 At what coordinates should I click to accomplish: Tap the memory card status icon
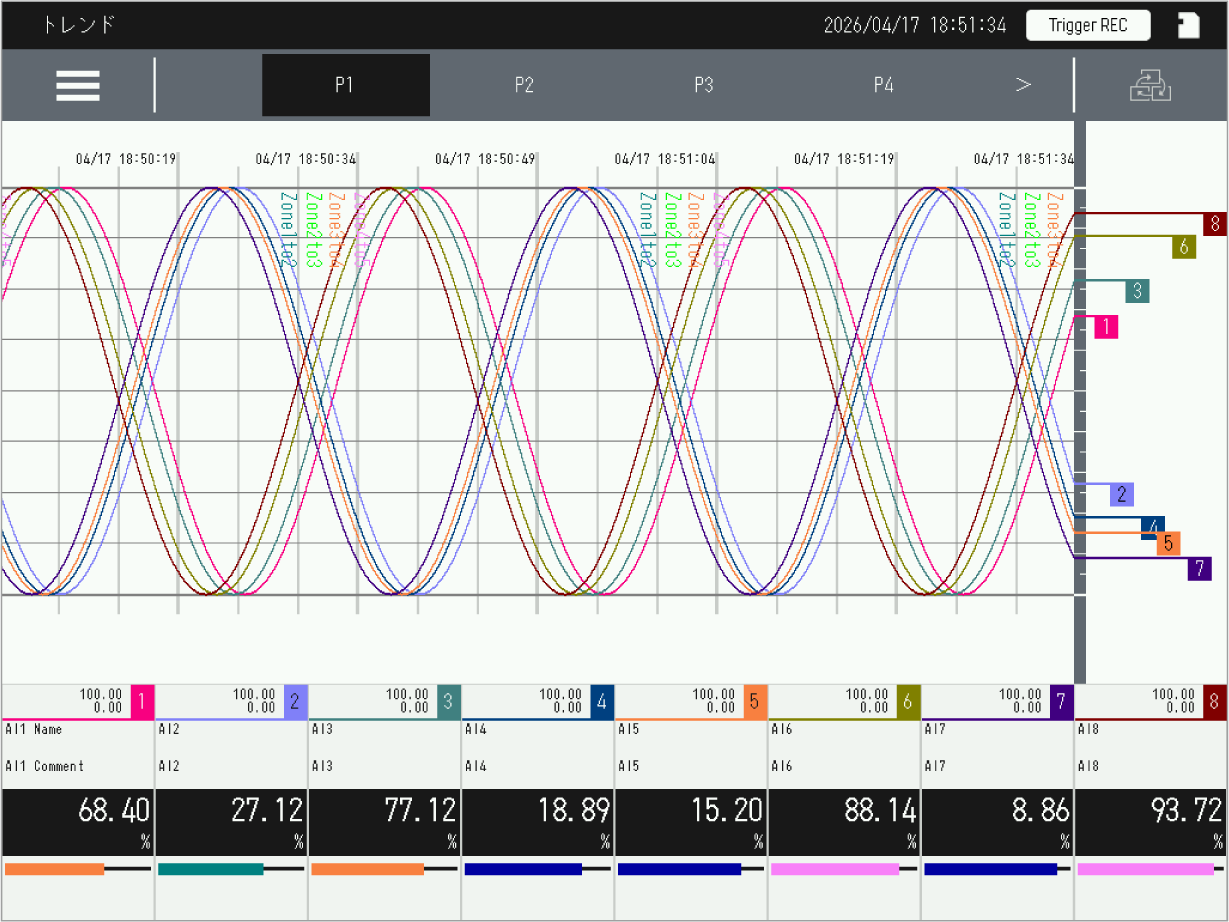[1188, 26]
